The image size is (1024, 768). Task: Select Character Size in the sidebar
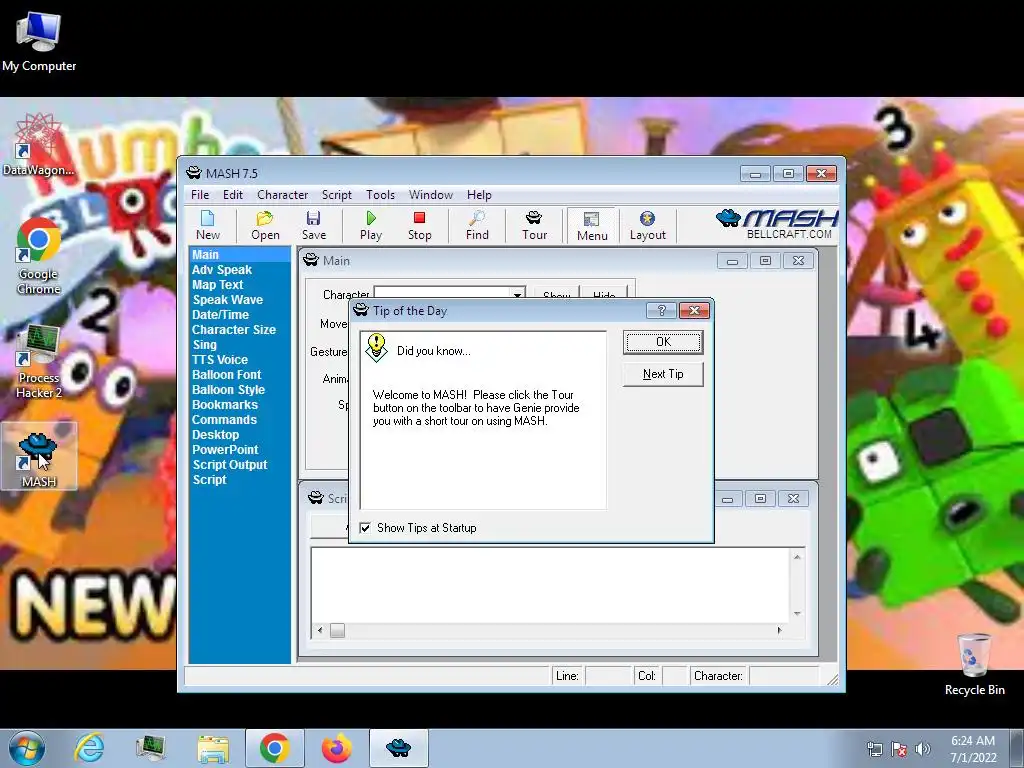[x=234, y=330]
